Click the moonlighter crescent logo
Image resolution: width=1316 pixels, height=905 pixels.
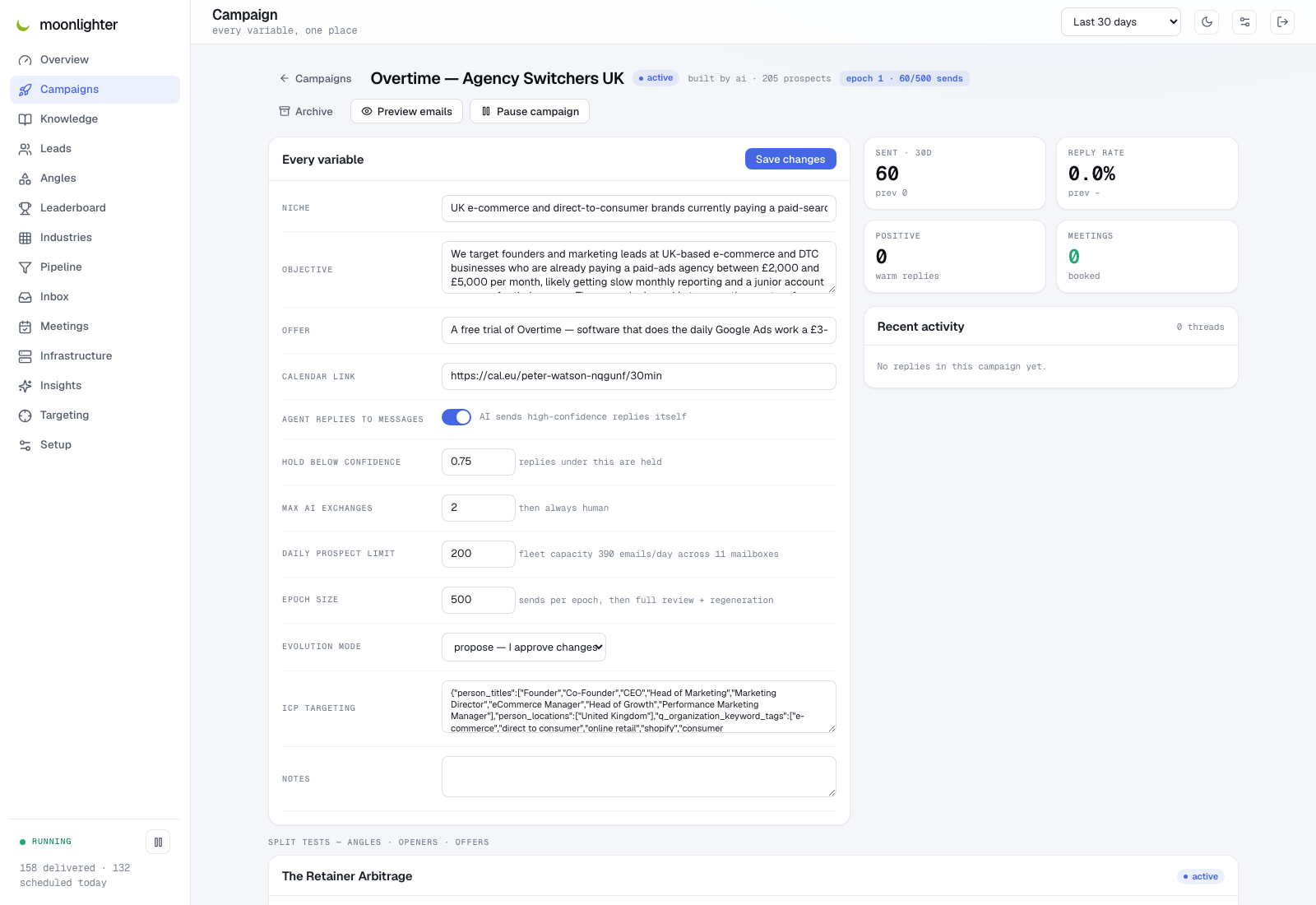(x=23, y=26)
